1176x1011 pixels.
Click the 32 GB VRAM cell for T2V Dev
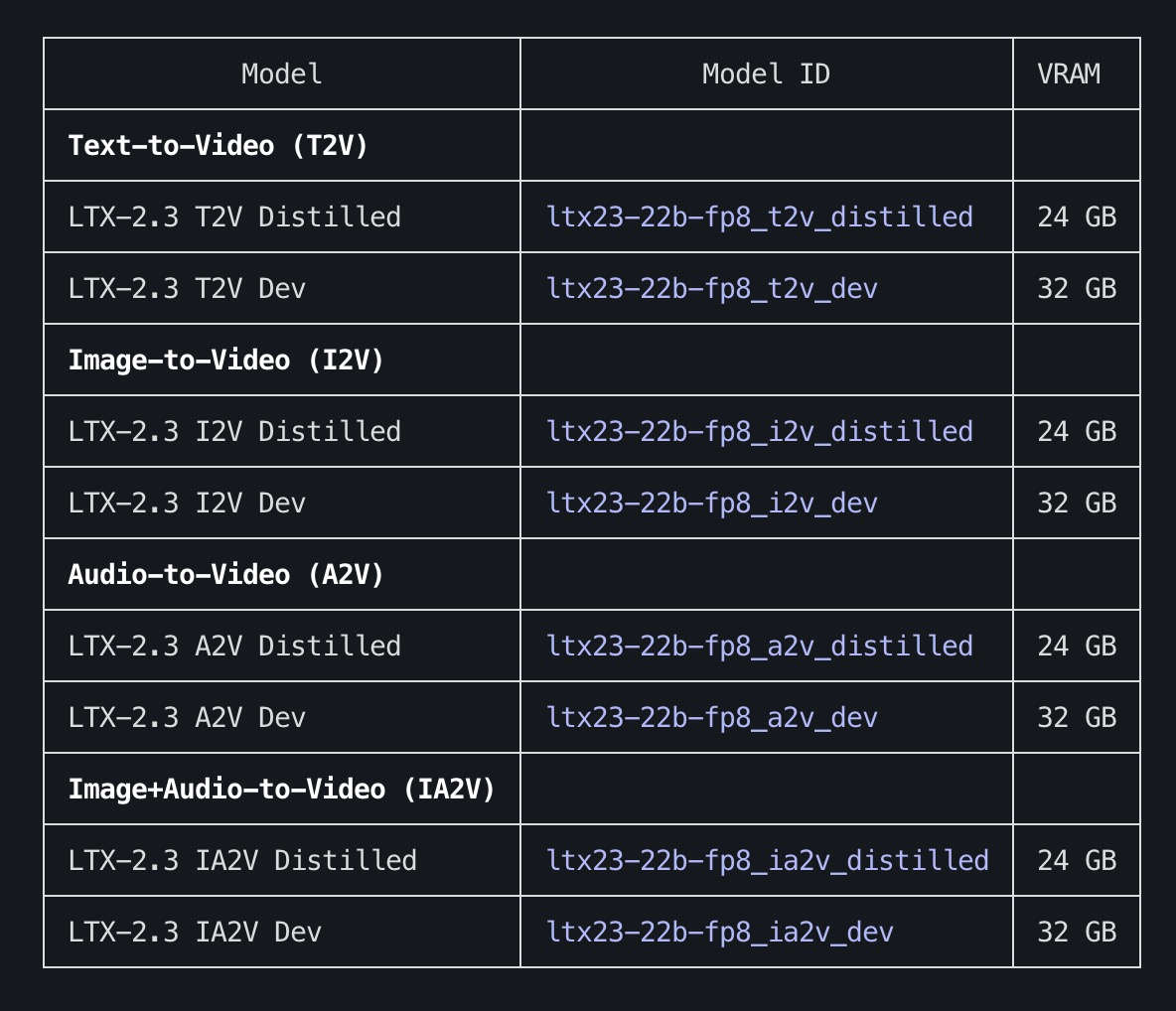[x=1077, y=288]
